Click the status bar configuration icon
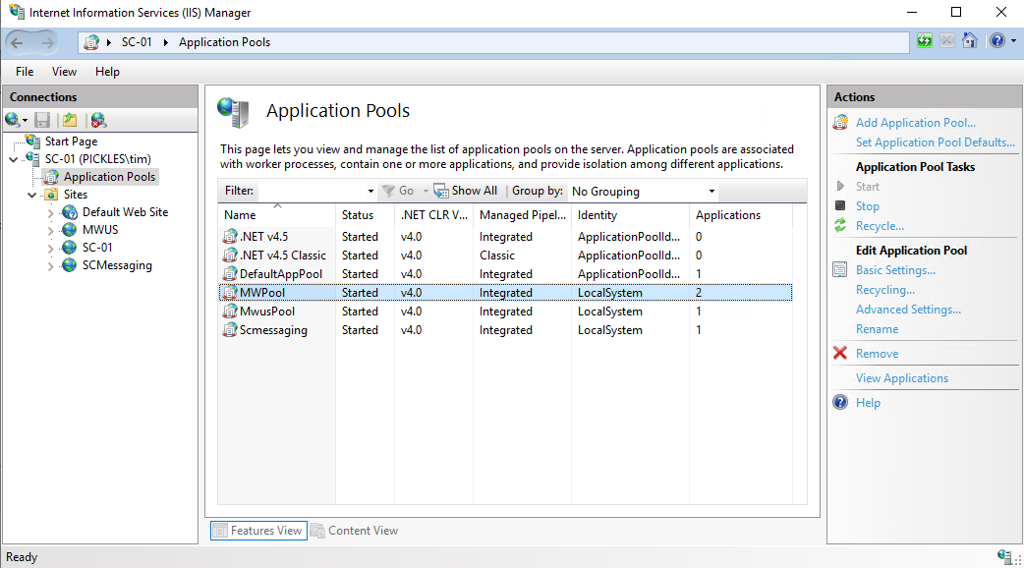 tap(1005, 557)
